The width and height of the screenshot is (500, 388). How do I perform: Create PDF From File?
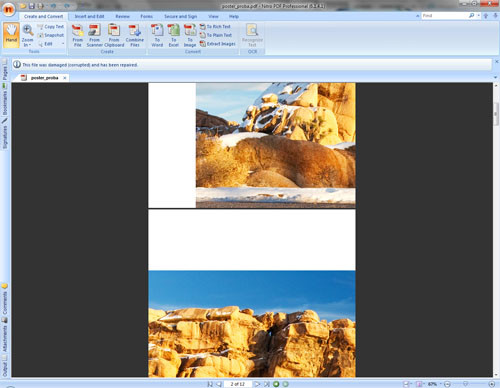(78, 35)
